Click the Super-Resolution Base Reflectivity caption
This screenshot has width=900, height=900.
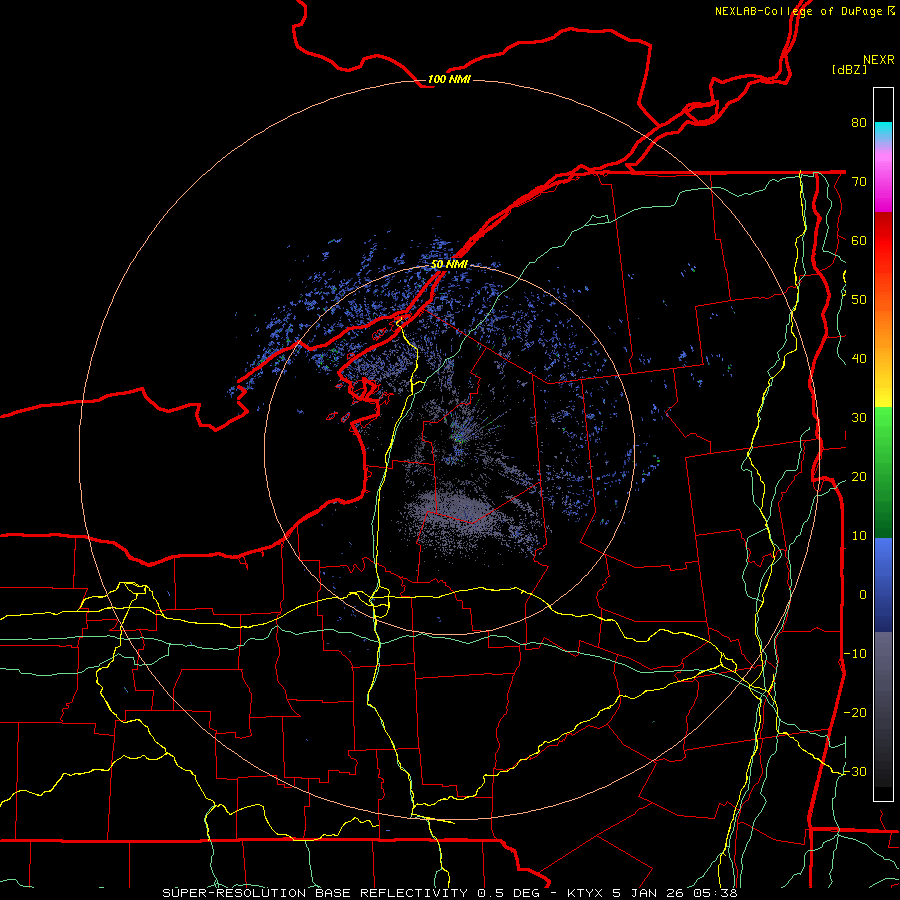(x=315, y=893)
